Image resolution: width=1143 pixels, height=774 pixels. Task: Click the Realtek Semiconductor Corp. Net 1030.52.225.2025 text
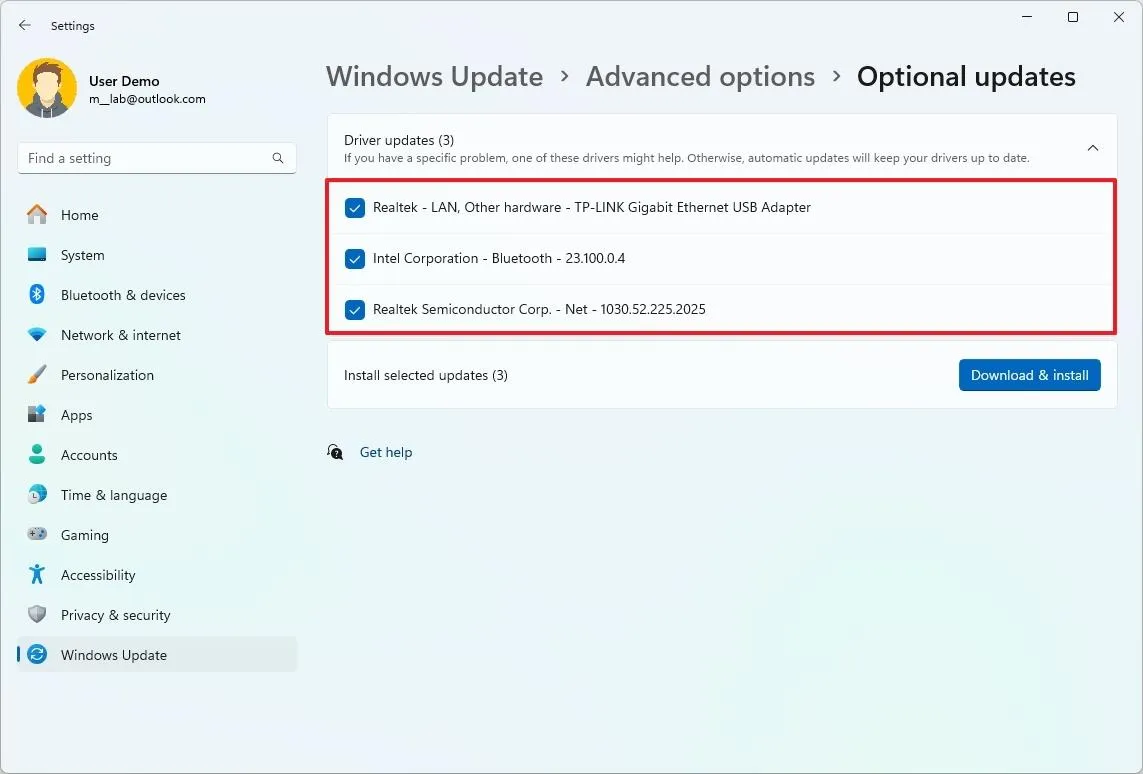[539, 309]
